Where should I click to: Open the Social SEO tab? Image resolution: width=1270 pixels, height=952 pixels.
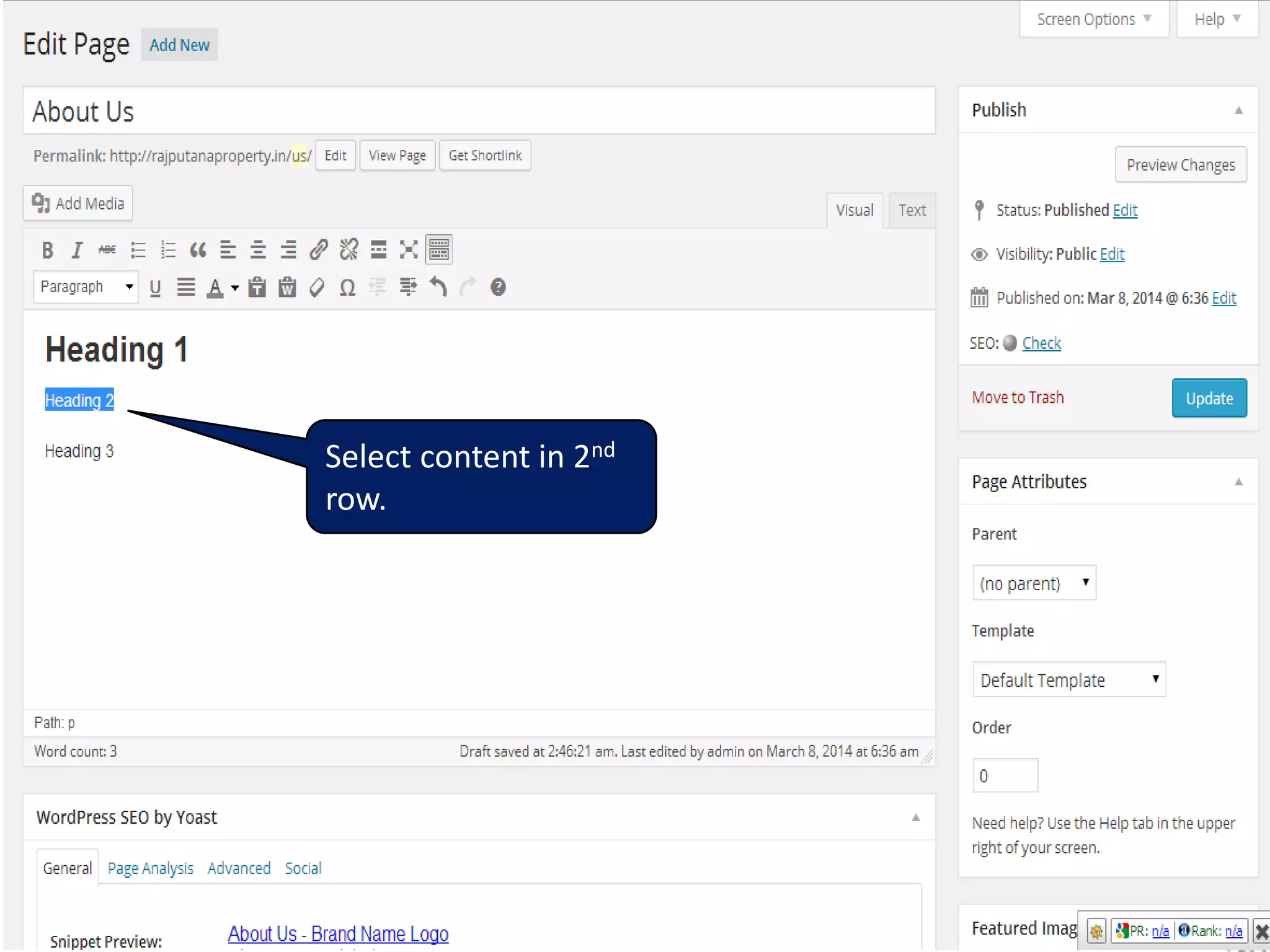click(303, 868)
